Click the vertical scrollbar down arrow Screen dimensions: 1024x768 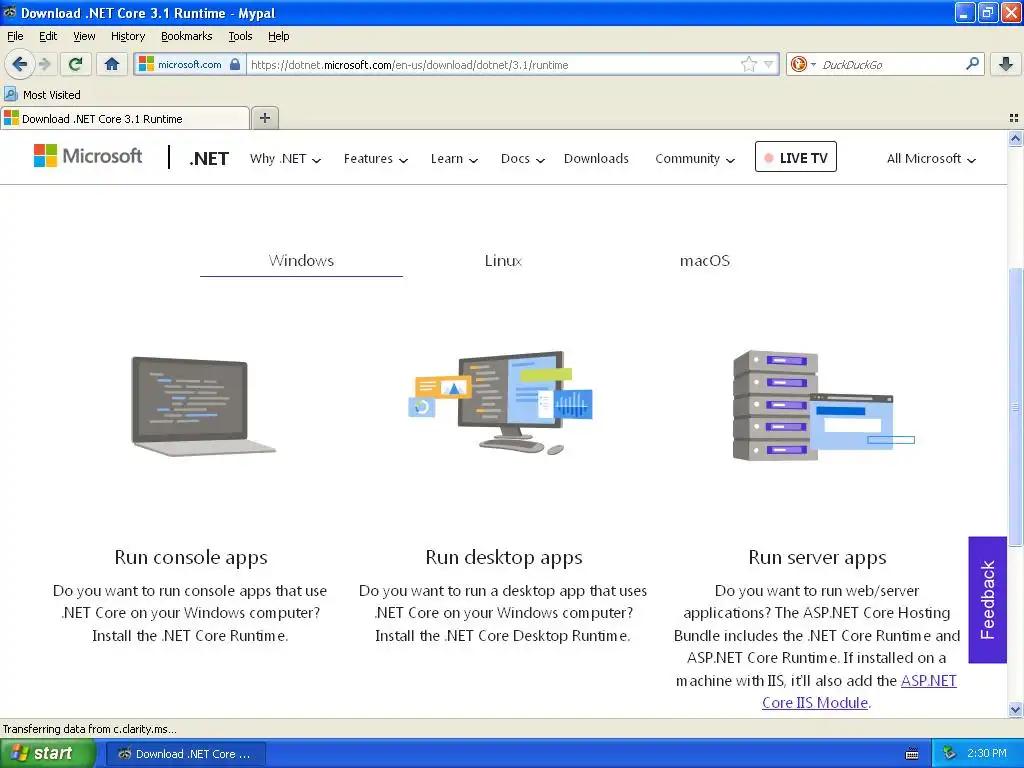click(x=1015, y=709)
